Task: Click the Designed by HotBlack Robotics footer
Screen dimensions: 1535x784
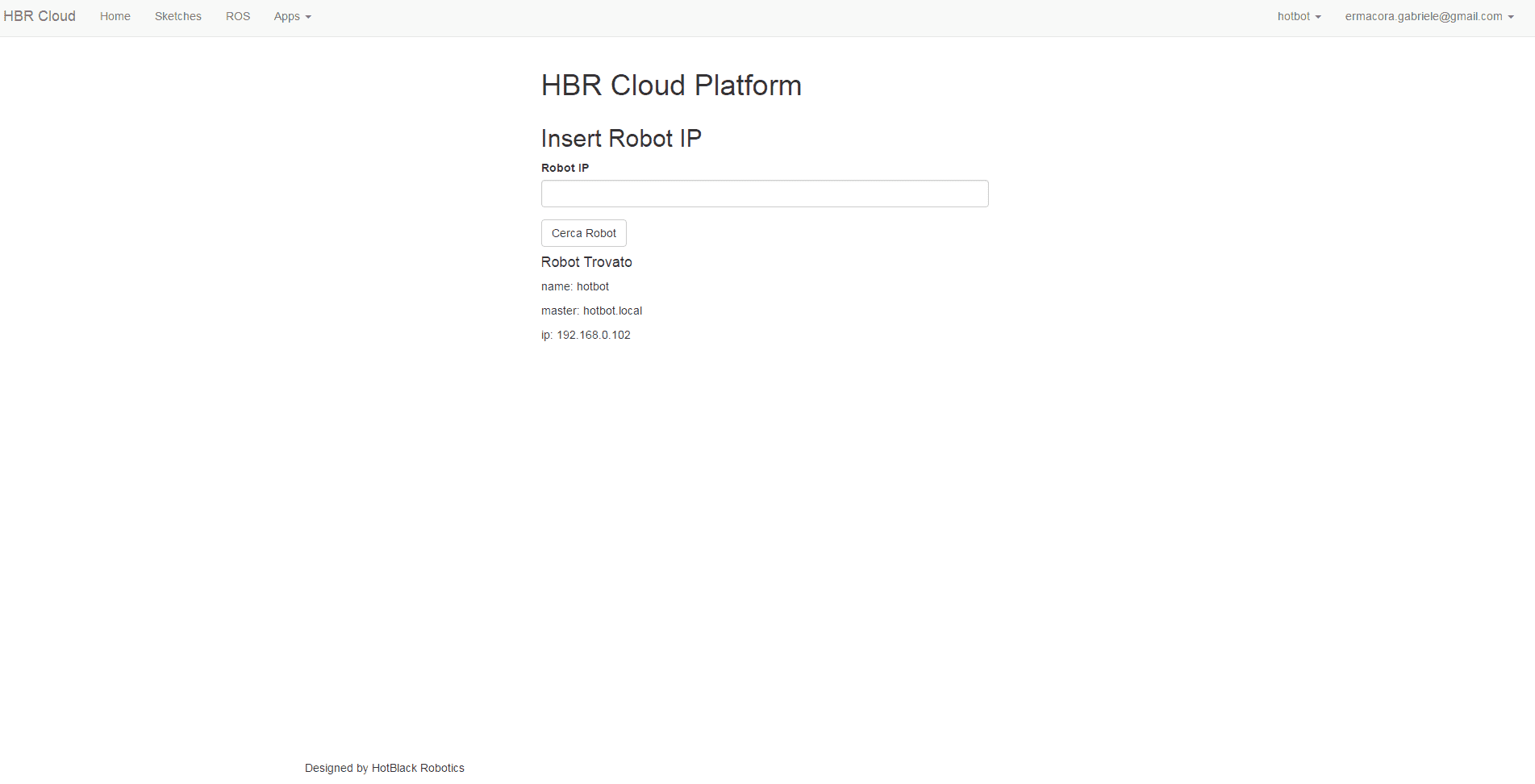Action: pyautogui.click(x=385, y=768)
